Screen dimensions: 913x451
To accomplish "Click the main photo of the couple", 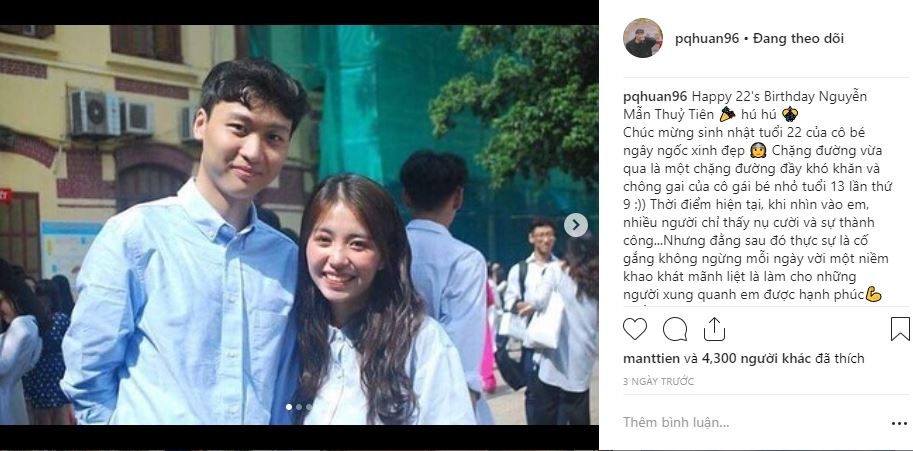I will tap(299, 225).
